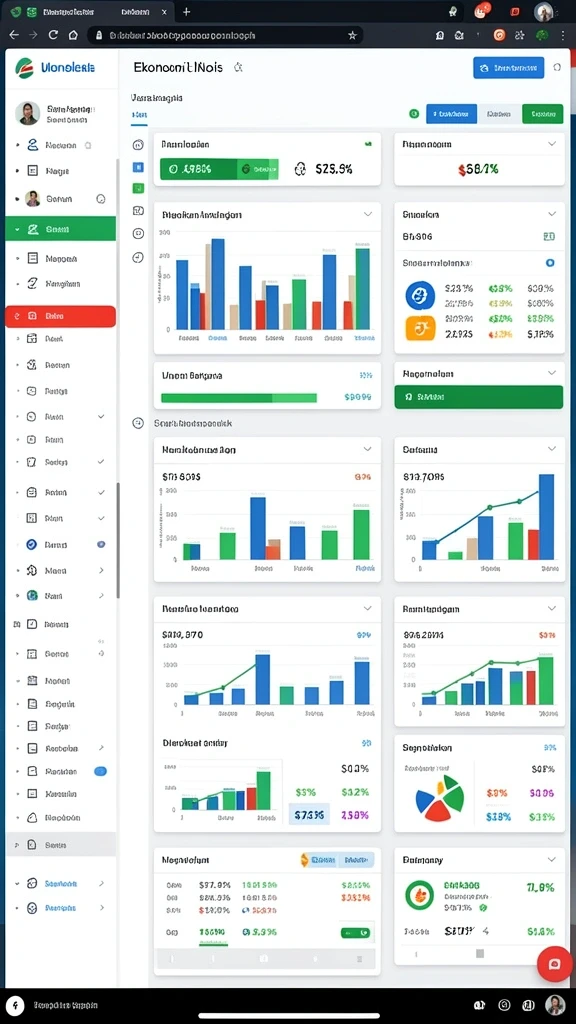Click the browser home icon
This screenshot has height=1024, width=576.
point(73,35)
